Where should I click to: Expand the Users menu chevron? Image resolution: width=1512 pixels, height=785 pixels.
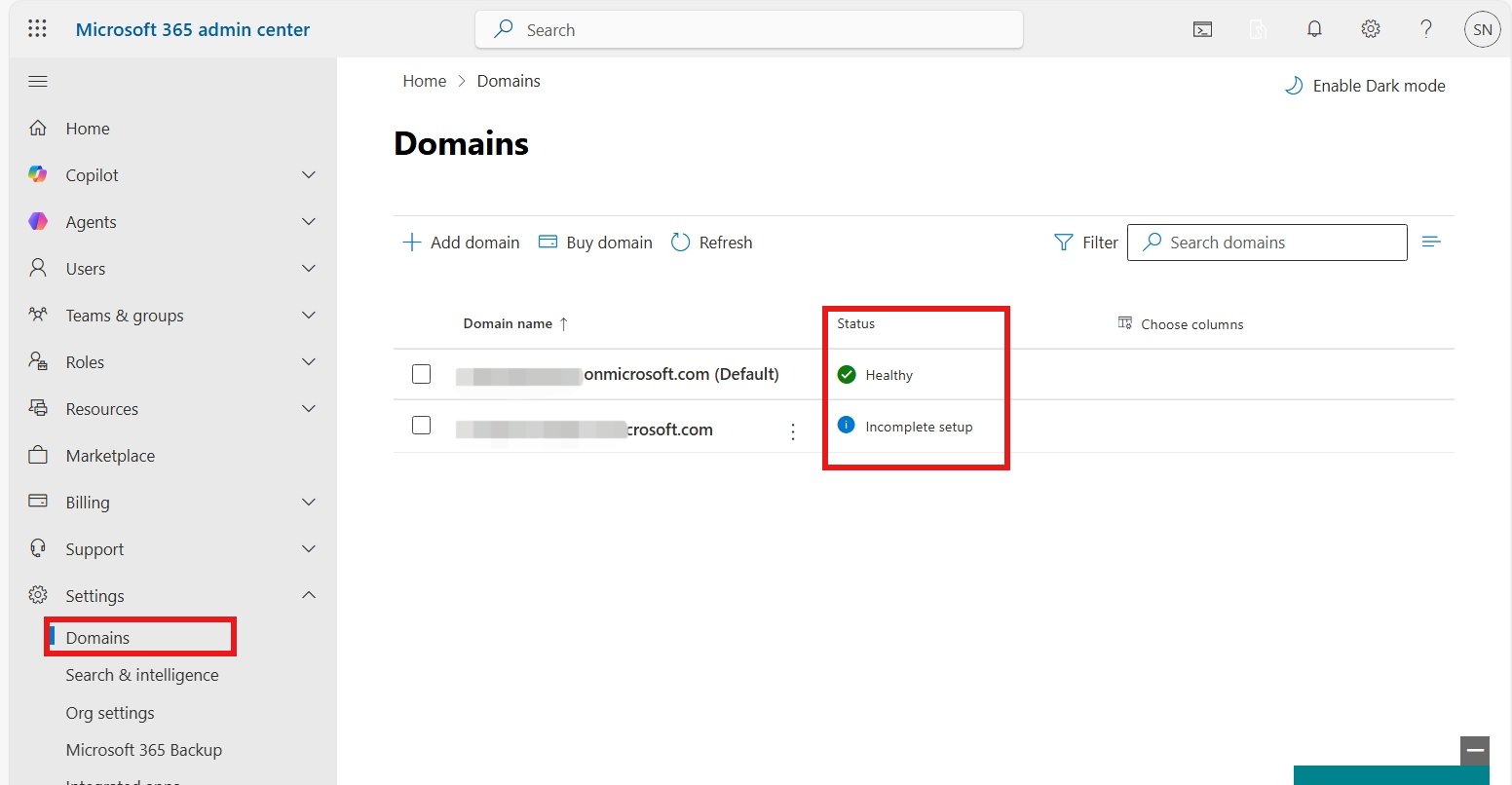pyautogui.click(x=309, y=268)
